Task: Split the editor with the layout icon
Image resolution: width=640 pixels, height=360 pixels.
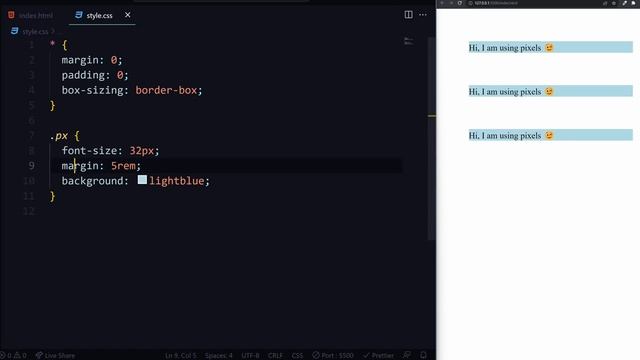Action: [x=408, y=15]
